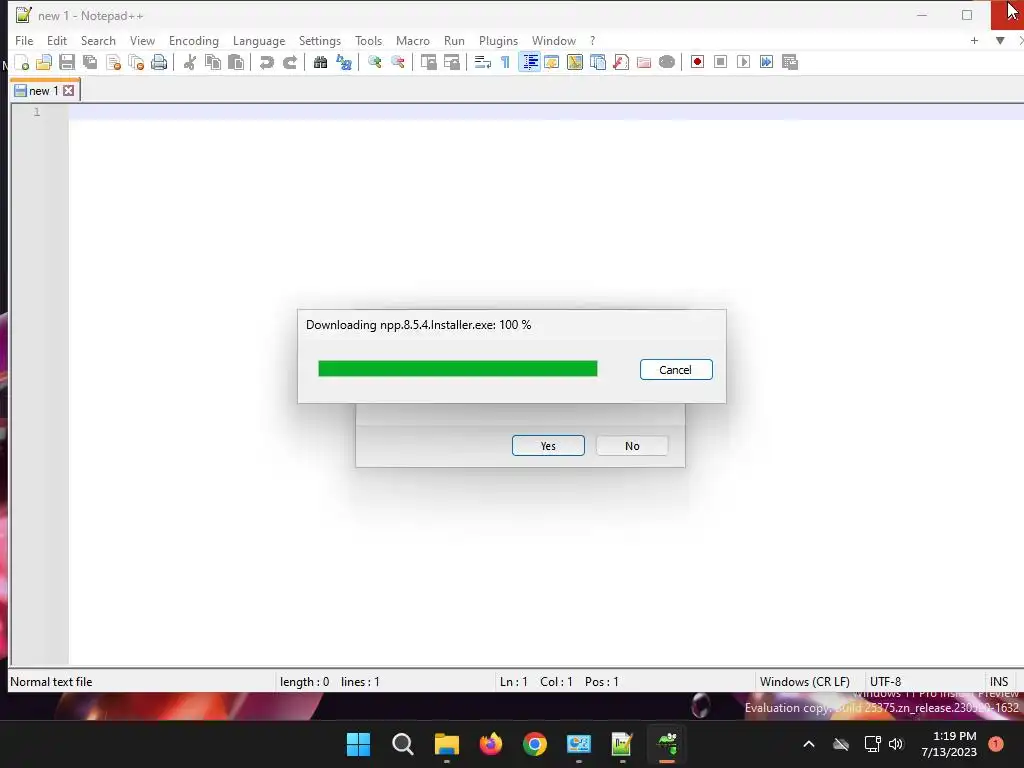Image resolution: width=1024 pixels, height=768 pixels.
Task: Save the current file via toolbar
Action: (67, 62)
